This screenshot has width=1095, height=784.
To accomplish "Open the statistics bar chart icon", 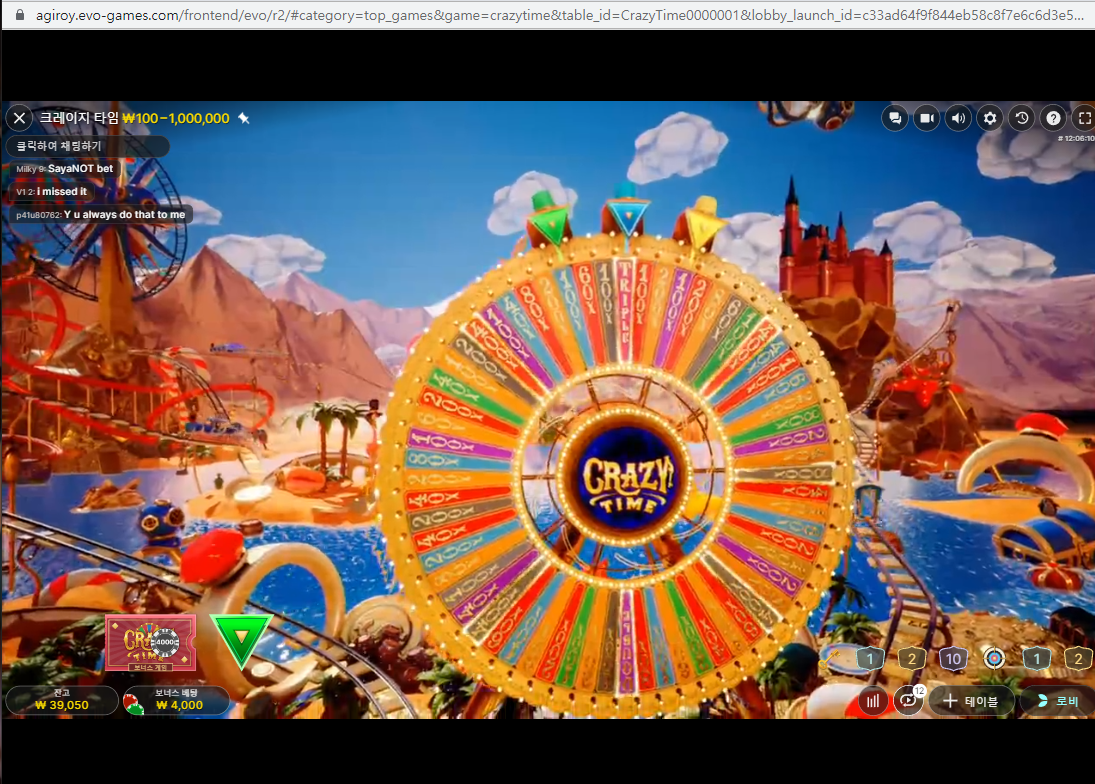I will tap(873, 701).
